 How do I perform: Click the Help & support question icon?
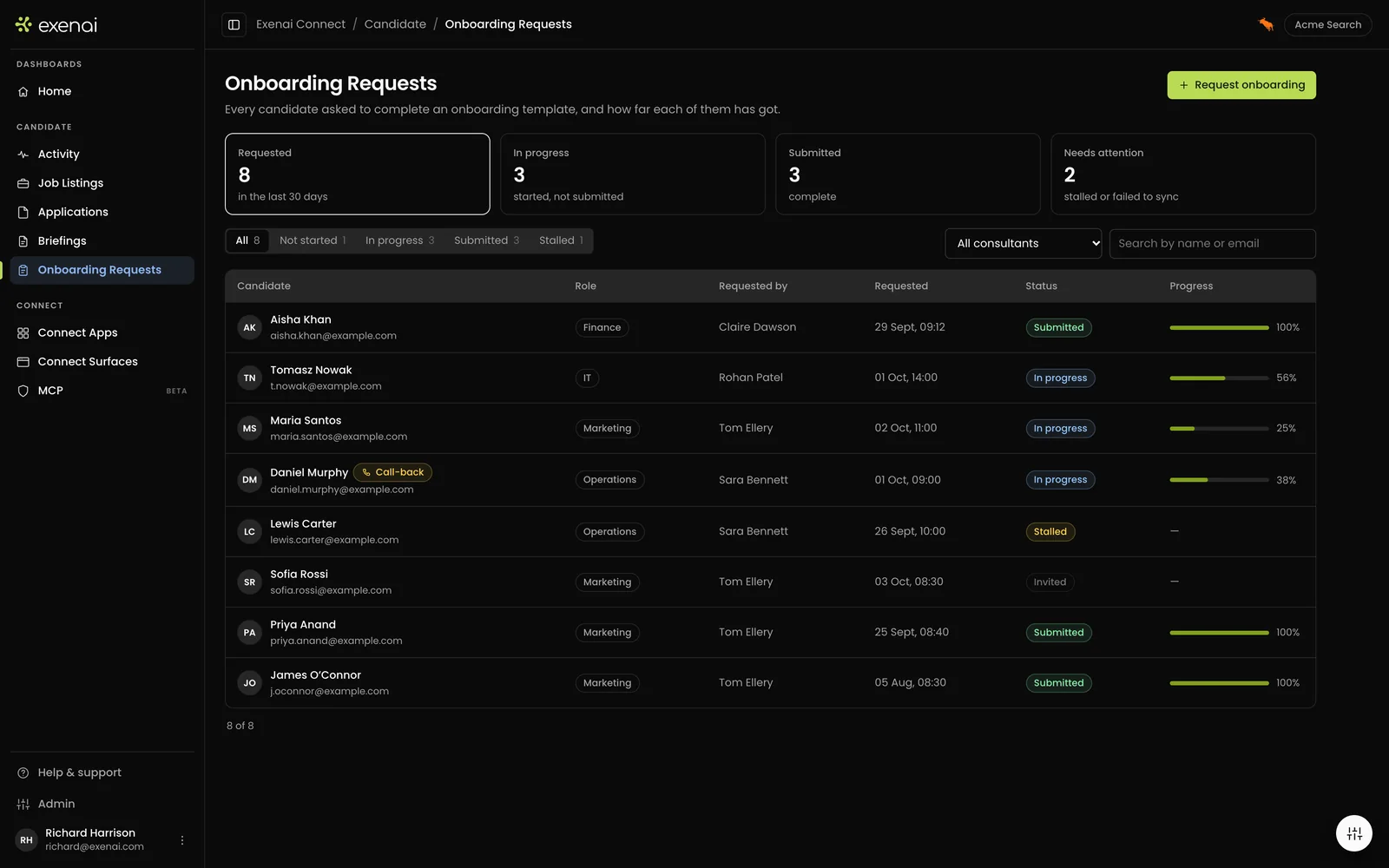tap(23, 773)
